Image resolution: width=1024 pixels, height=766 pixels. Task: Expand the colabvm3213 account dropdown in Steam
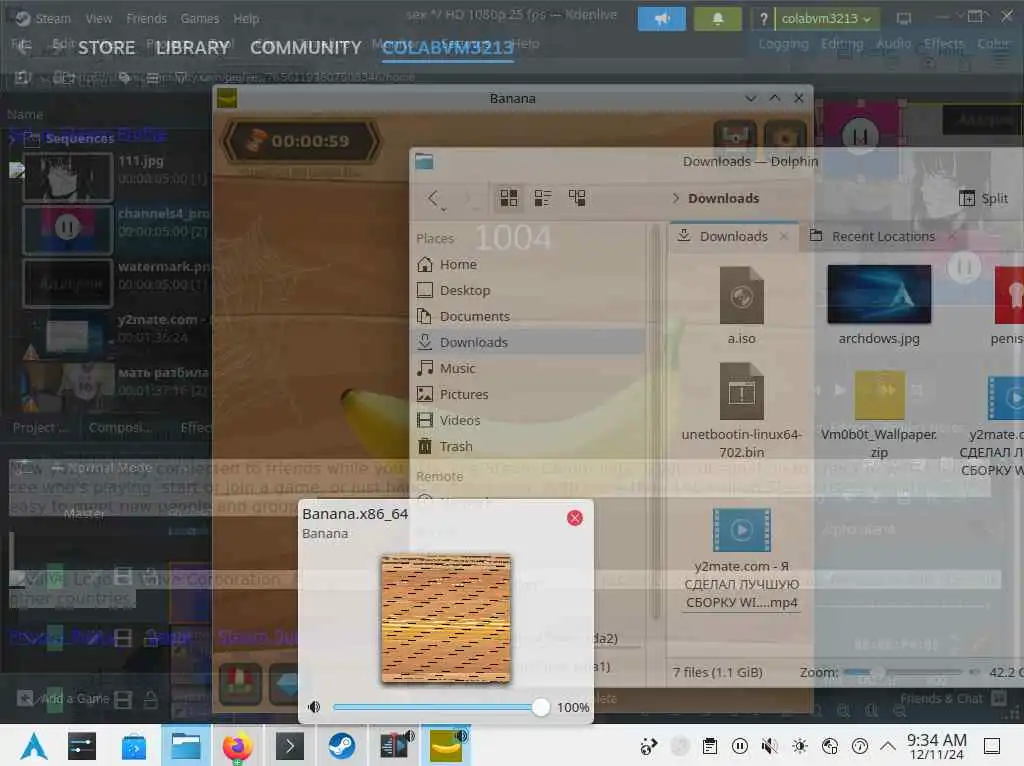(827, 18)
